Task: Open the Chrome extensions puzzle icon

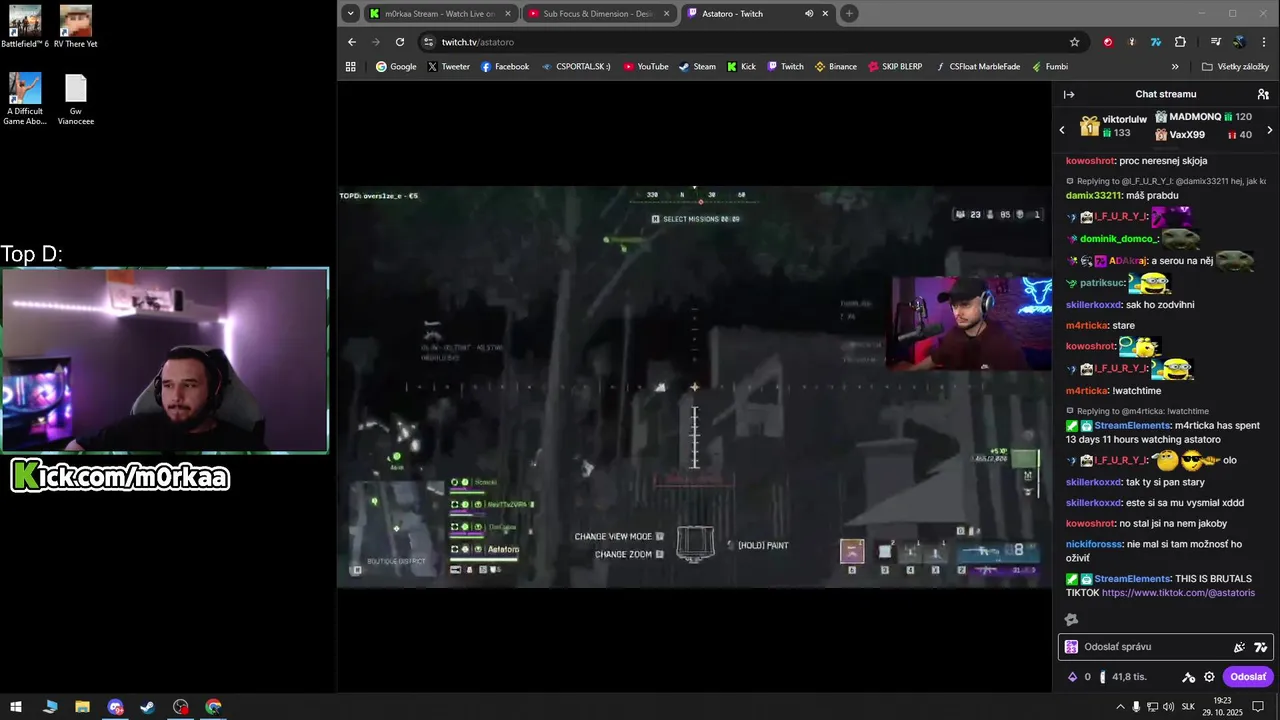Action: (1180, 42)
